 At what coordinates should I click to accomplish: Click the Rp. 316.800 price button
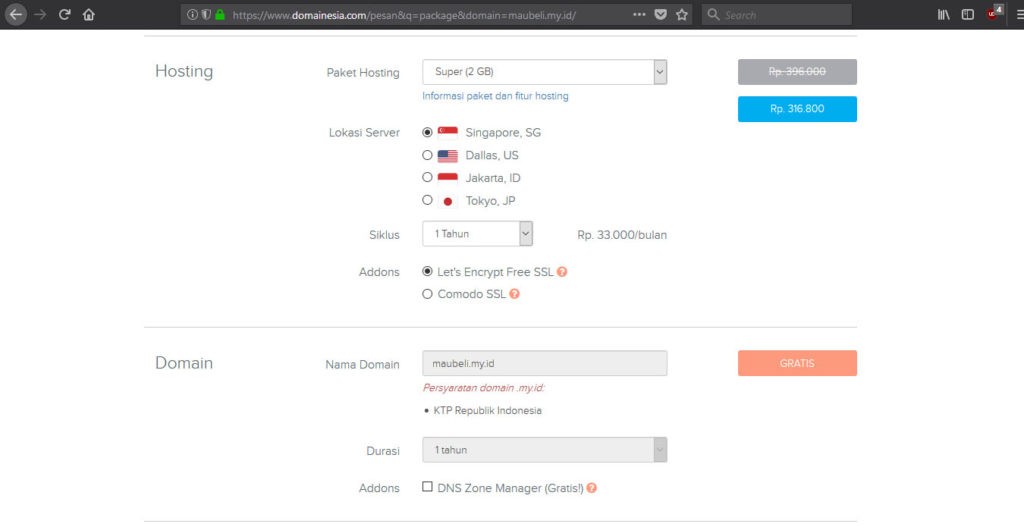[x=797, y=109]
